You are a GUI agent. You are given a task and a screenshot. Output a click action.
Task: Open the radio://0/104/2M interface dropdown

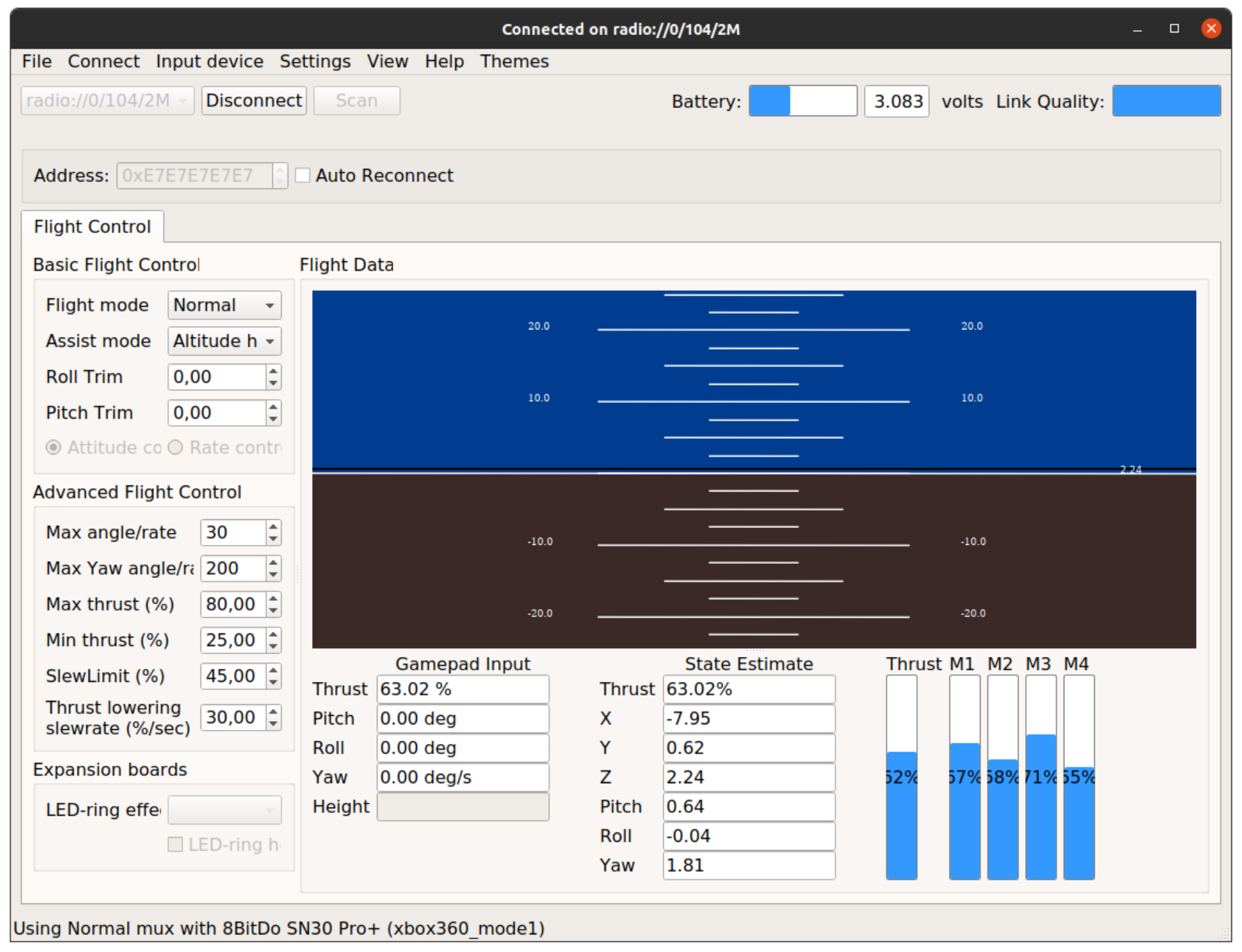(x=107, y=101)
